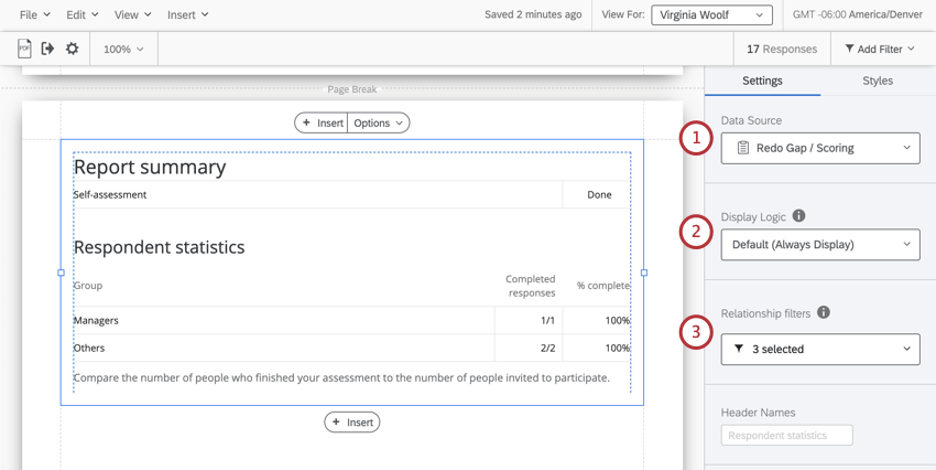Open the Data Source dropdown
The height and width of the screenshot is (470, 936).
[820, 148]
